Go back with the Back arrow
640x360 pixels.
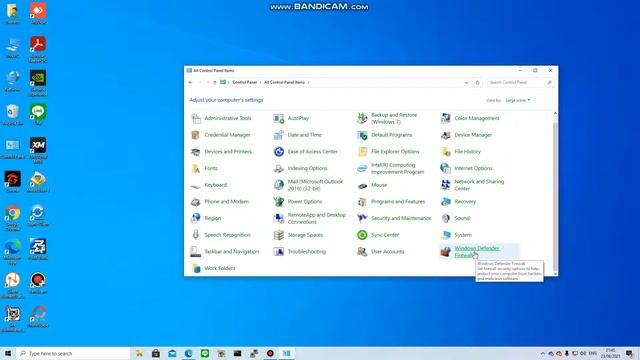click(x=190, y=82)
